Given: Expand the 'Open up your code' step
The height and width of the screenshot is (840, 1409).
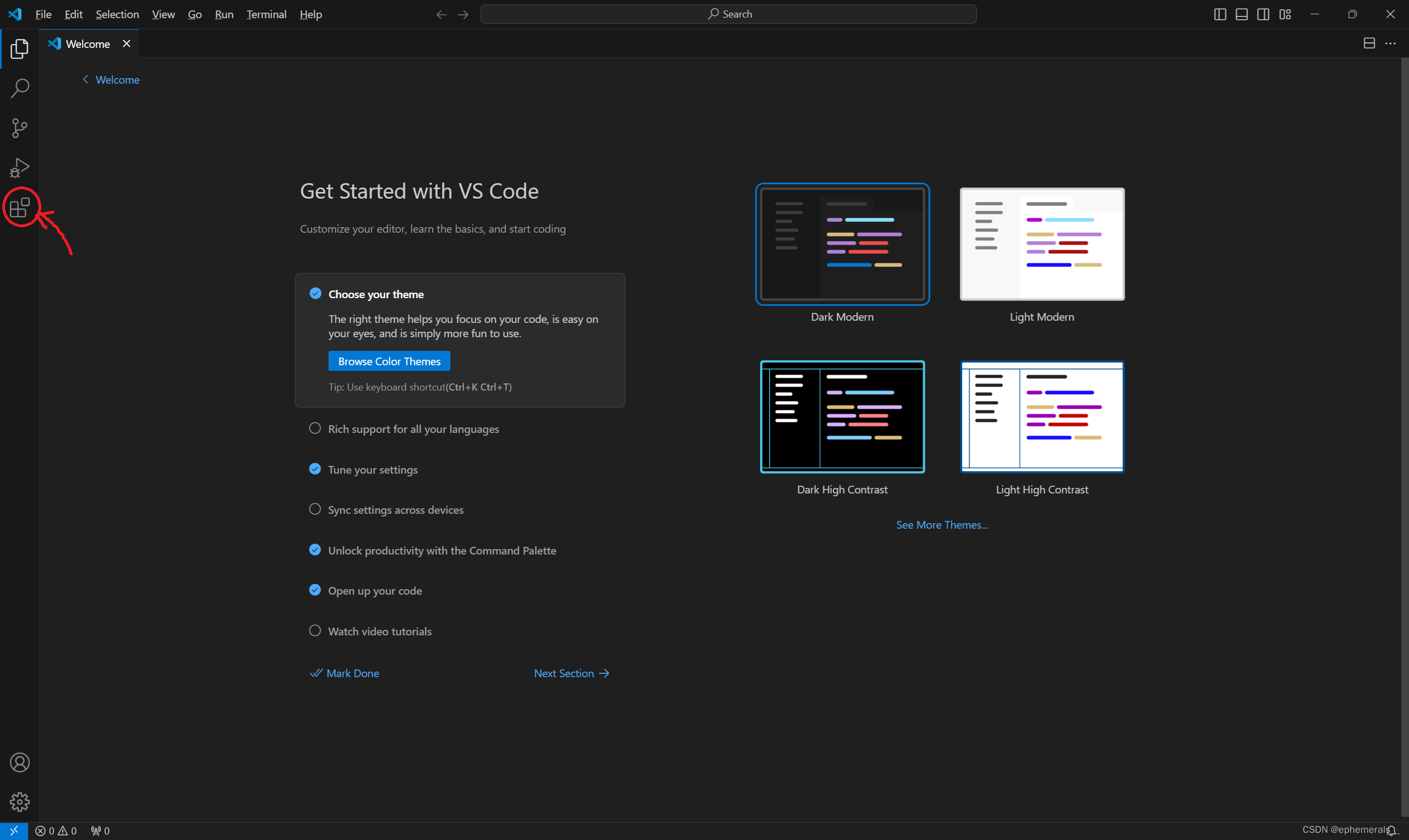Looking at the screenshot, I should pos(374,591).
